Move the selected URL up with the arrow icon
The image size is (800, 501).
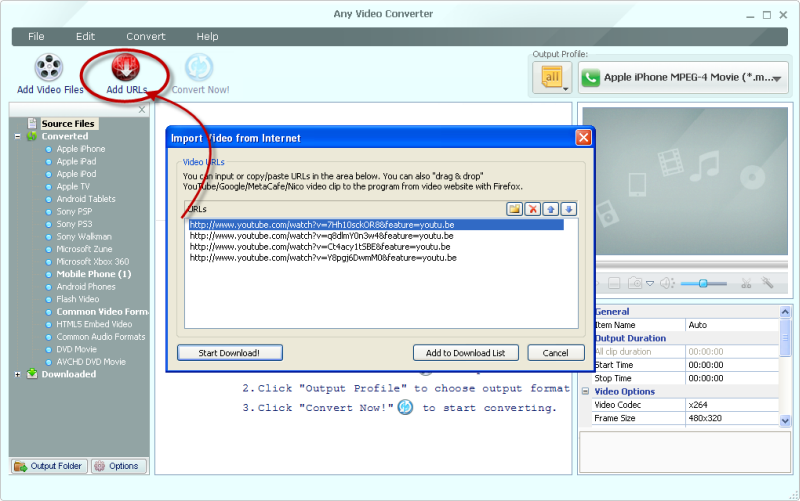coord(551,209)
